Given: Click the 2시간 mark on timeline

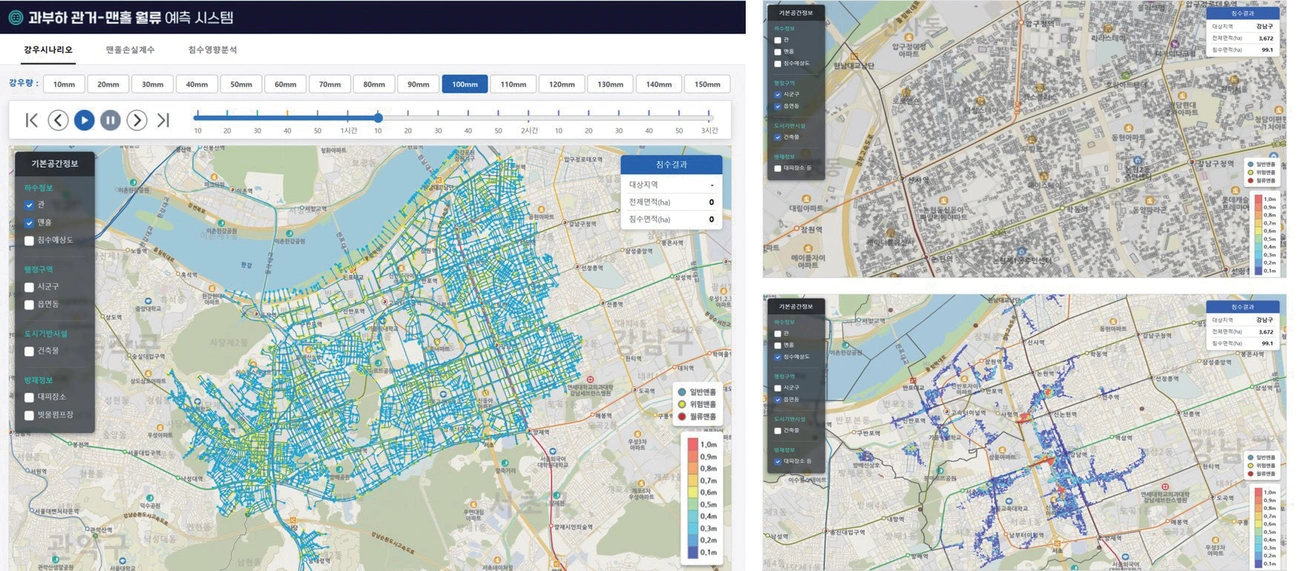Looking at the screenshot, I should click(529, 131).
